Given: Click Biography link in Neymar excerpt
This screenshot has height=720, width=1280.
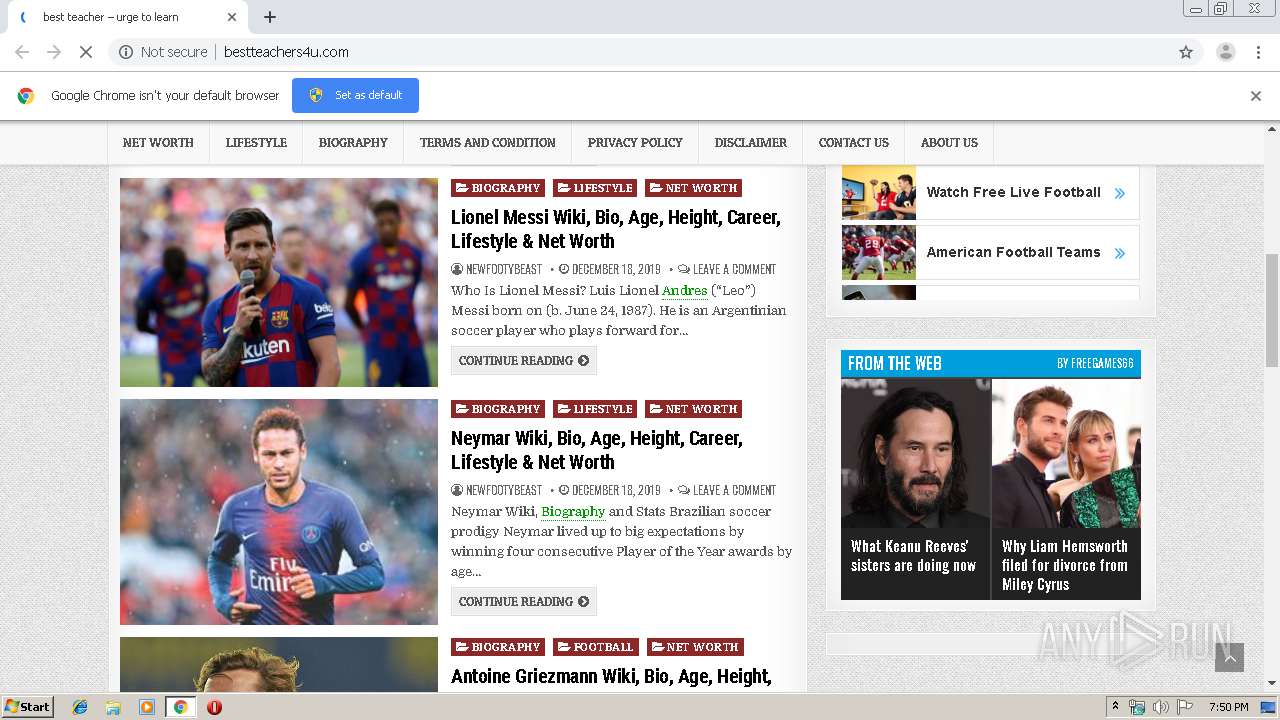Looking at the screenshot, I should click(x=573, y=512).
